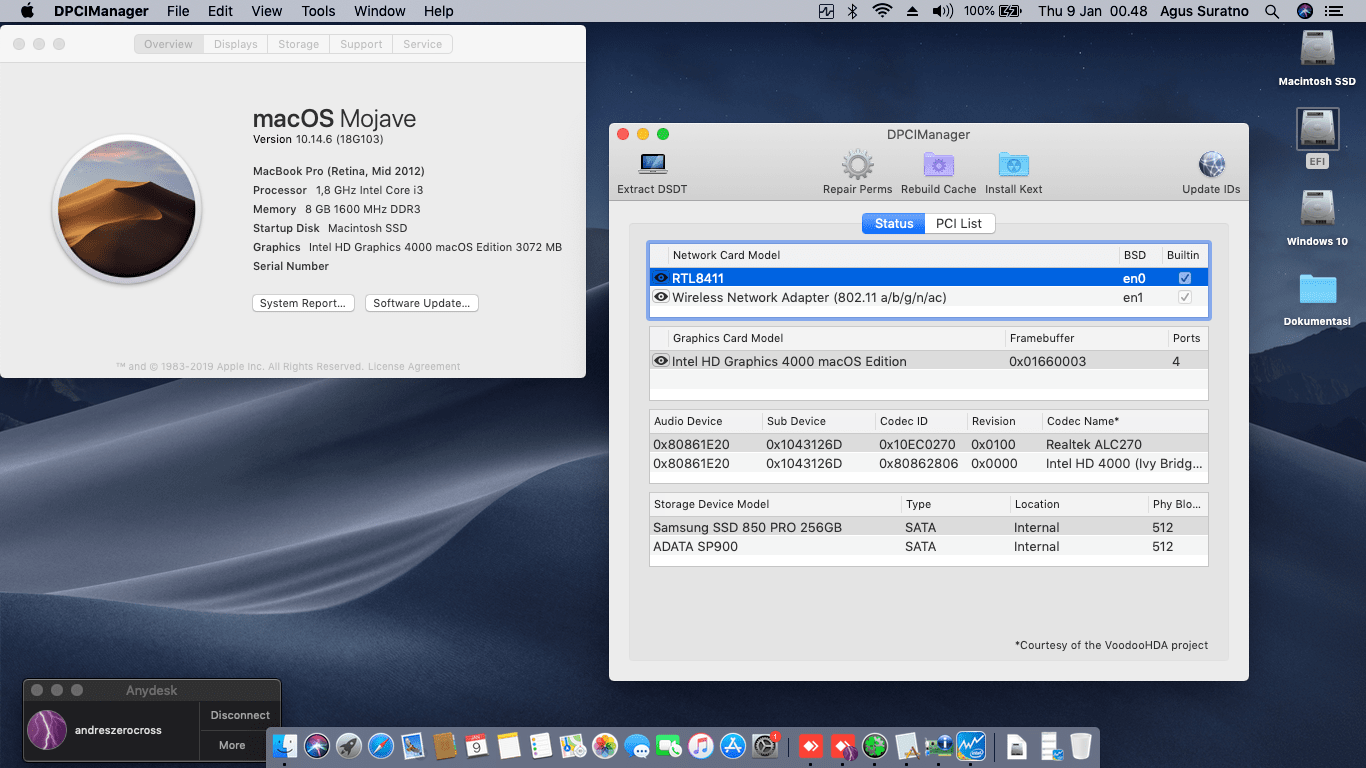Toggle Builtin checkbox for the Wireless Network Adapter

point(1184,297)
